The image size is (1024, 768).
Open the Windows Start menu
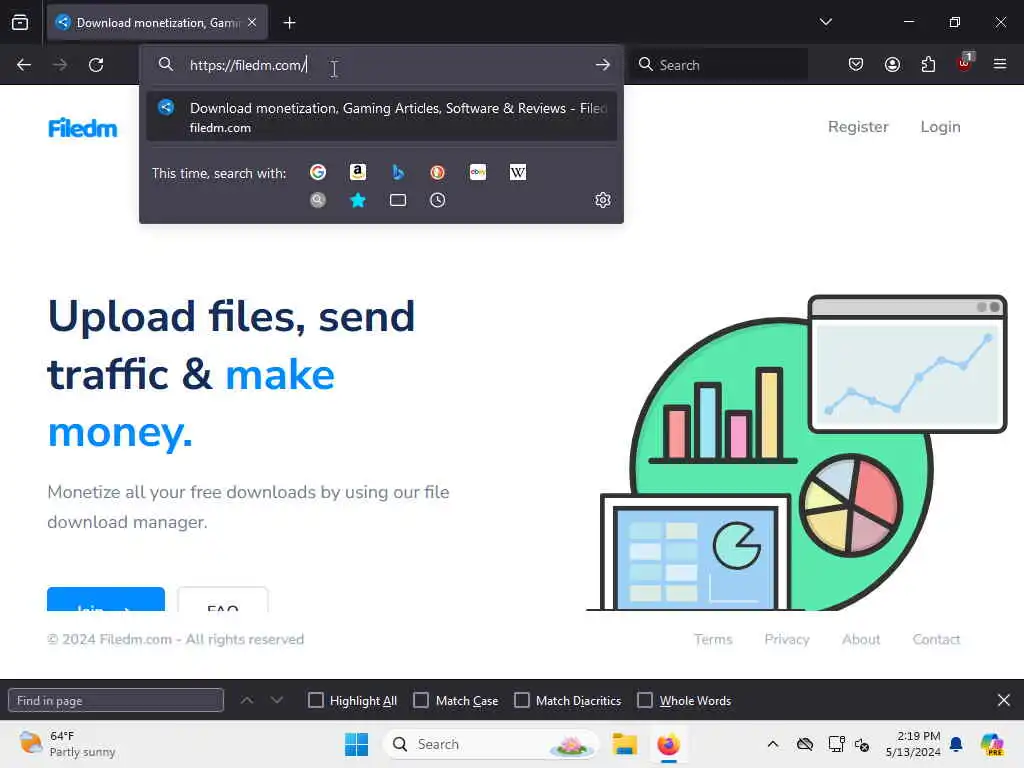[357, 744]
